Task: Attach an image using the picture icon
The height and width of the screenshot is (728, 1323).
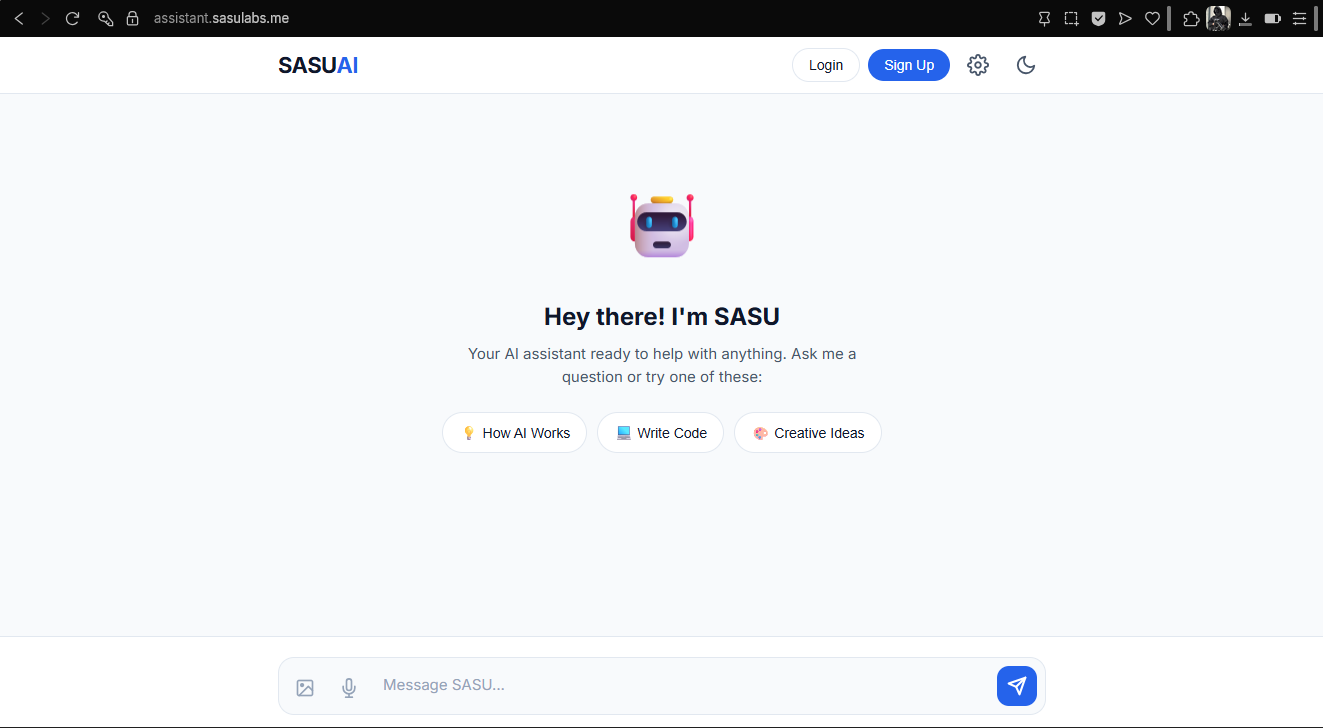Action: click(x=305, y=687)
